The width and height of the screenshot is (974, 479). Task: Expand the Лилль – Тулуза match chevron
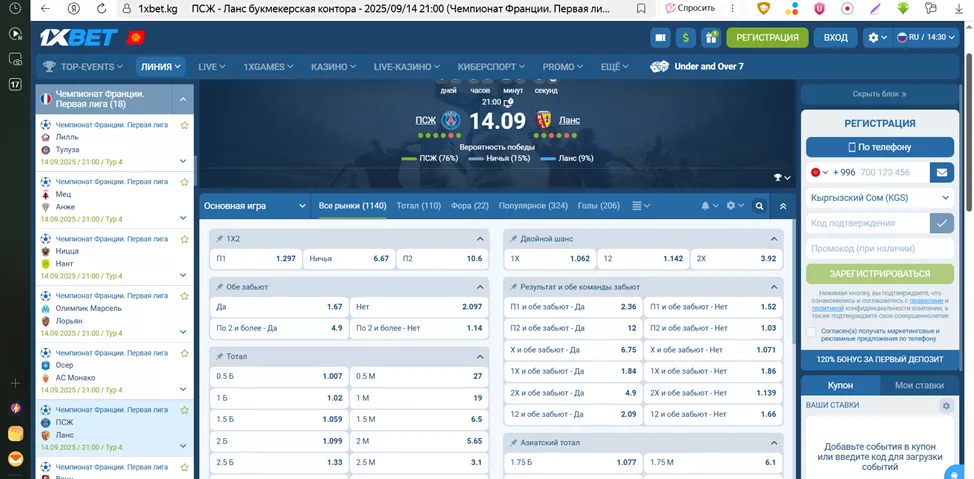click(x=183, y=161)
